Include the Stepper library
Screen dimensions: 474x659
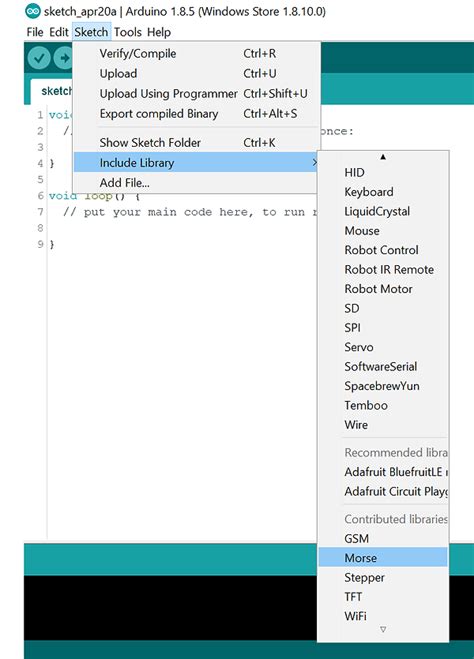(x=383, y=577)
